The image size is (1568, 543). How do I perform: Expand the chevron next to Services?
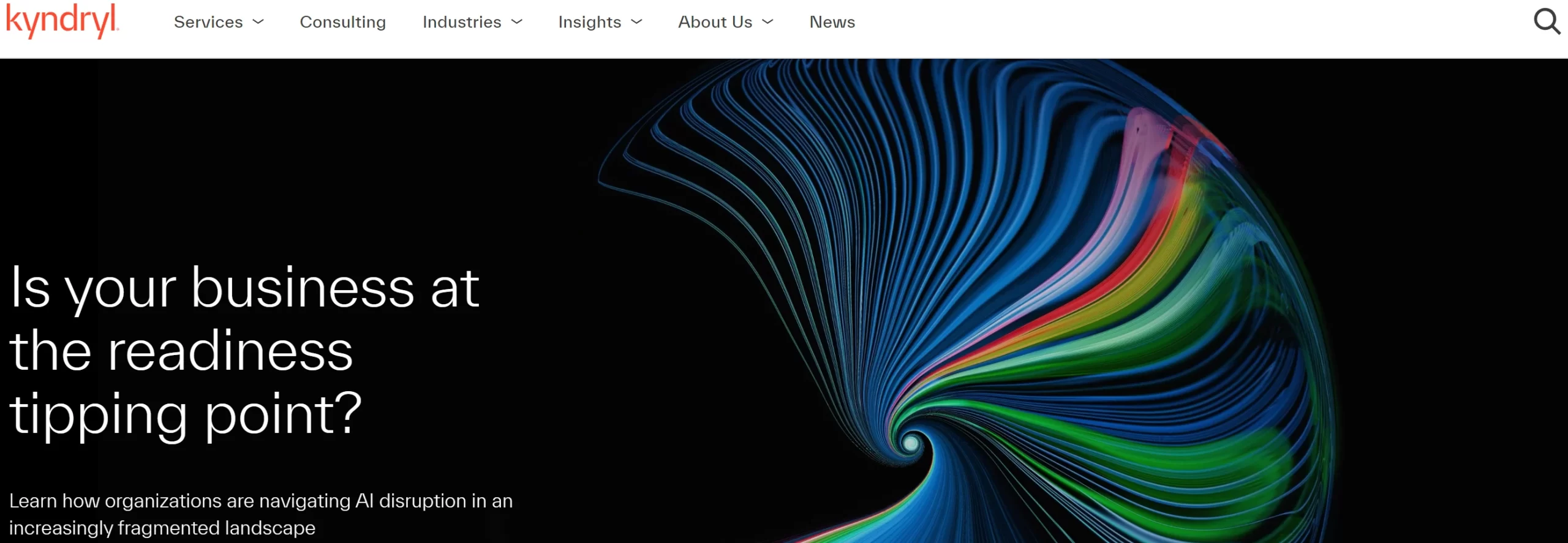[x=258, y=22]
